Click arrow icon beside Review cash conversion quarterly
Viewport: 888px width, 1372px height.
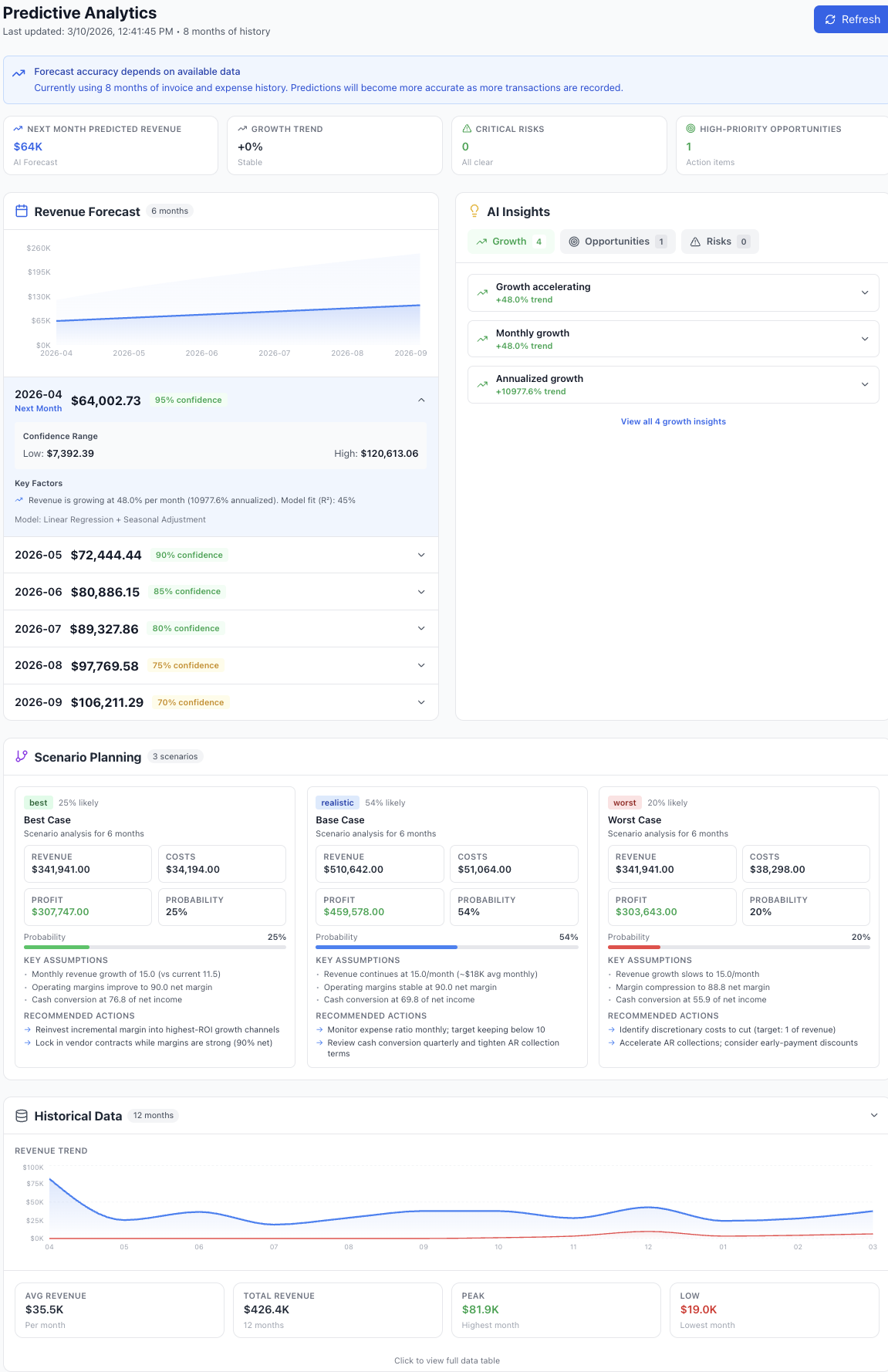tap(319, 1043)
